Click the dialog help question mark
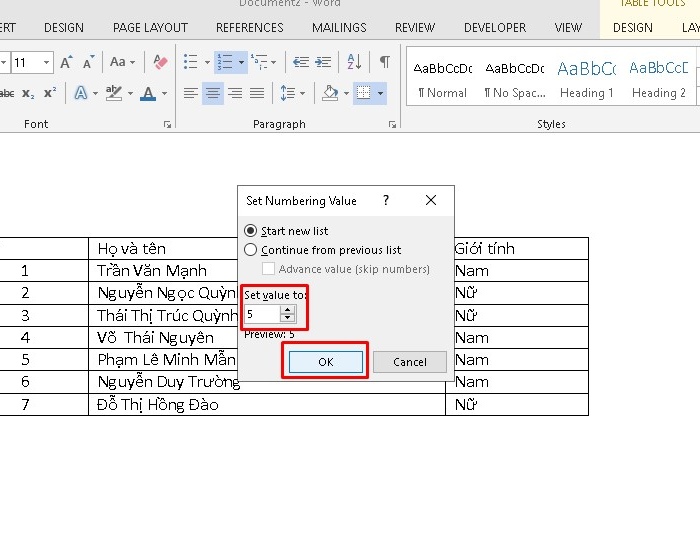Viewport: 700px width, 555px height. click(386, 200)
